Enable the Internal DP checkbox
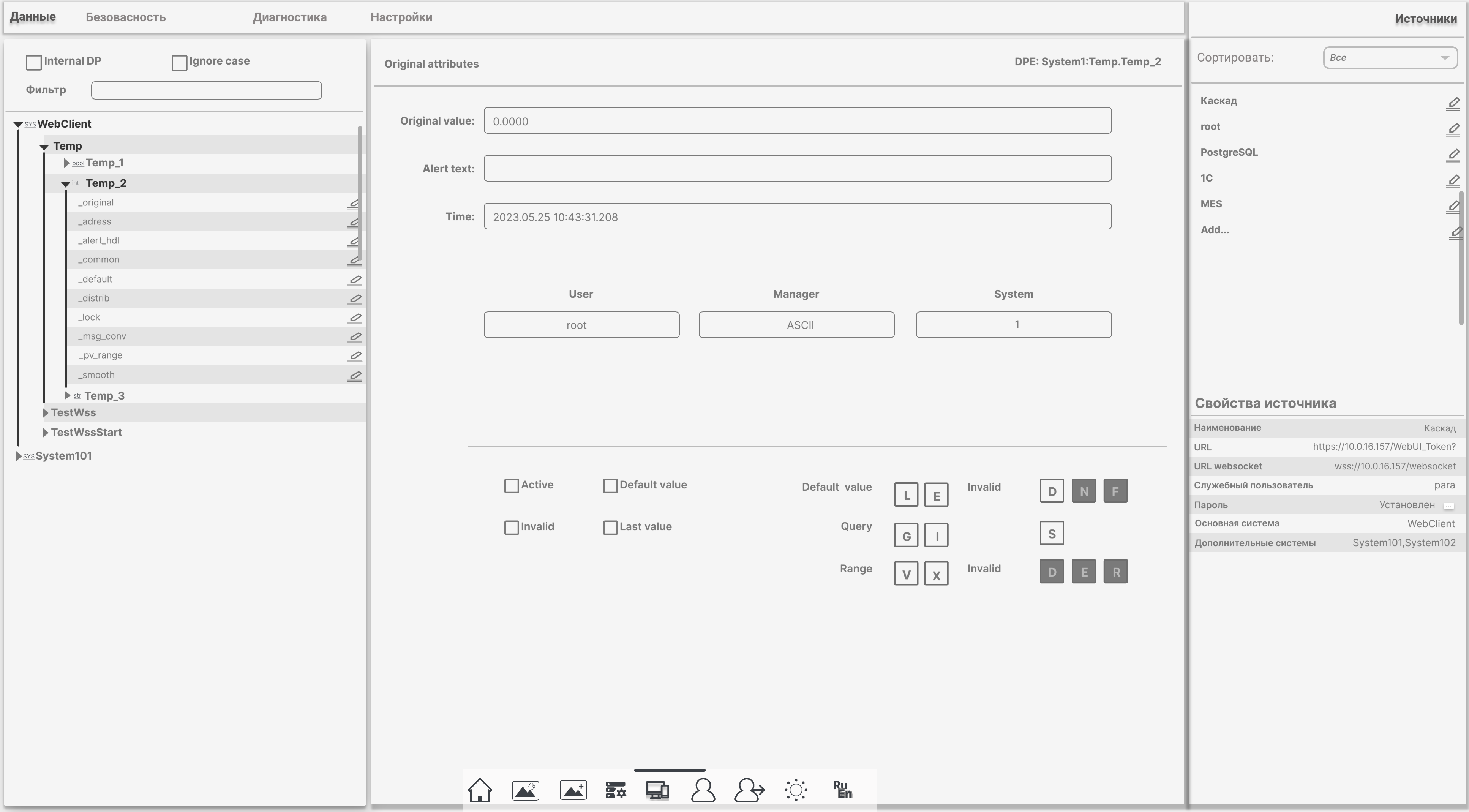The width and height of the screenshot is (1469, 812). coord(34,62)
